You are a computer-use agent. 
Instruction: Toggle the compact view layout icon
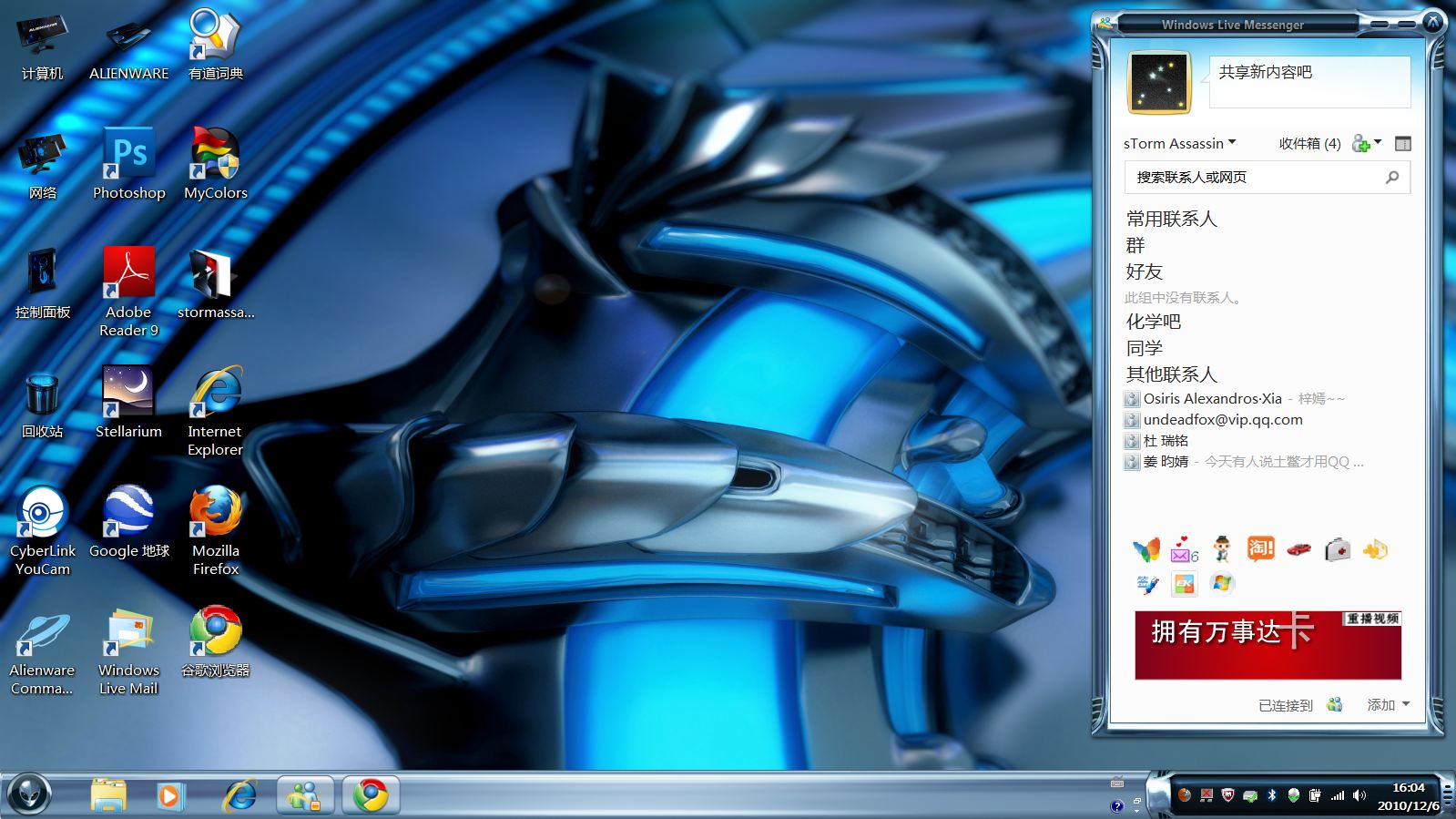point(1403,143)
